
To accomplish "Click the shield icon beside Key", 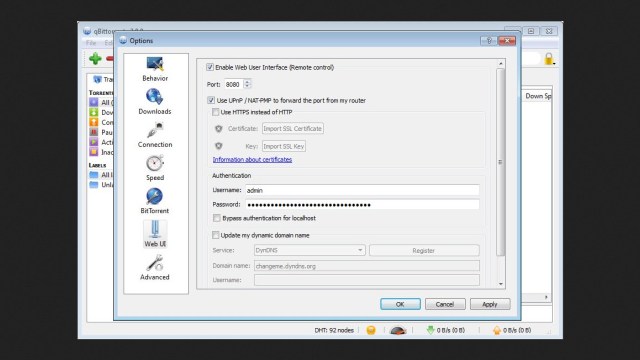I will [219, 146].
